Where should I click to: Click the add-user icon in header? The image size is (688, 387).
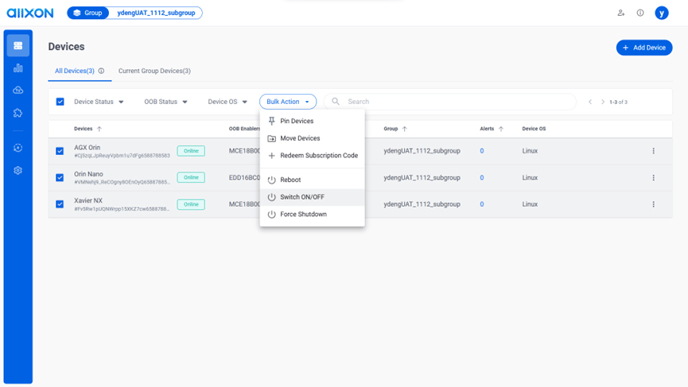621,13
